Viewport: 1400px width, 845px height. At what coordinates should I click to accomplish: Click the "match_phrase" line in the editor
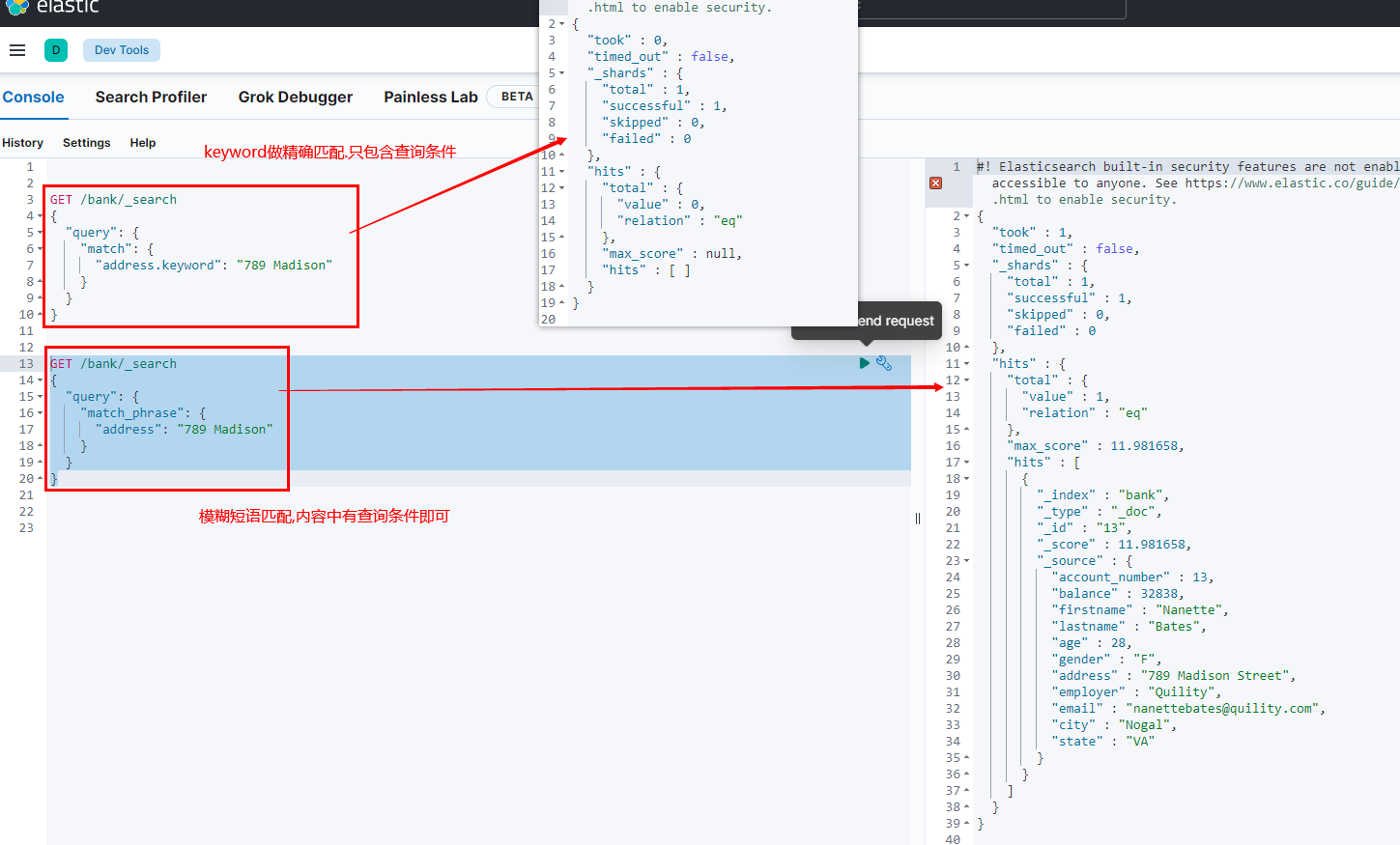tap(143, 413)
